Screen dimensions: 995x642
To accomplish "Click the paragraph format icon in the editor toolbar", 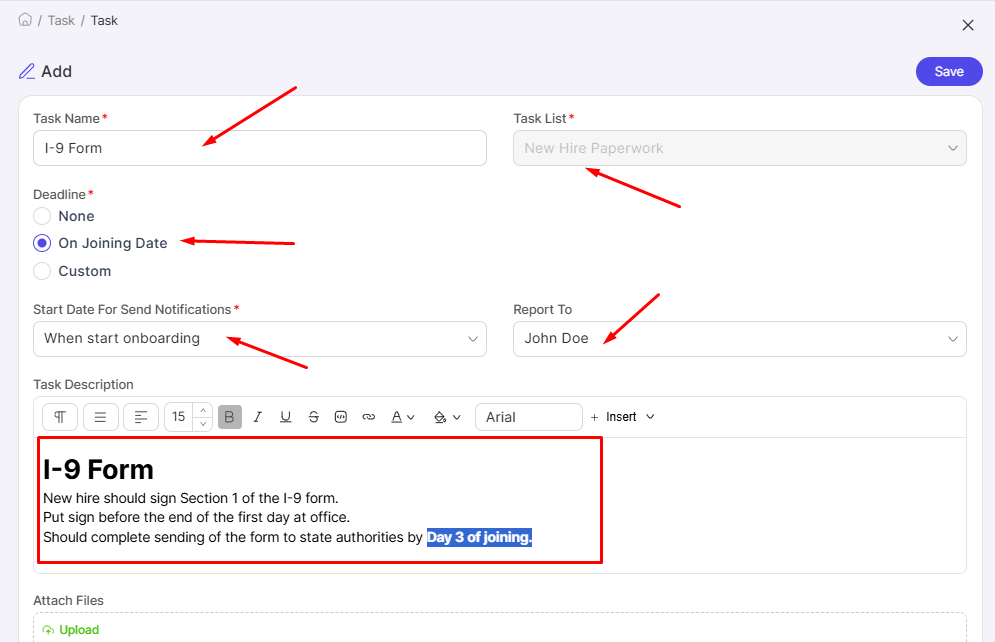I will [59, 417].
